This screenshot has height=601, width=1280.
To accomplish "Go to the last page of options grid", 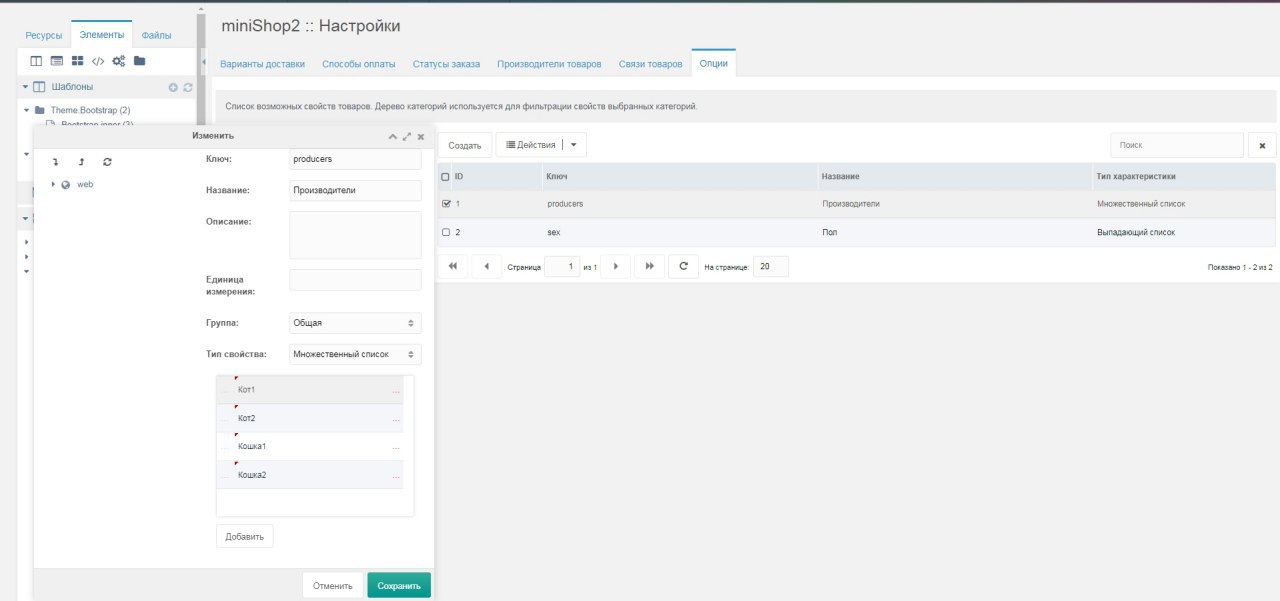I will 650,267.
